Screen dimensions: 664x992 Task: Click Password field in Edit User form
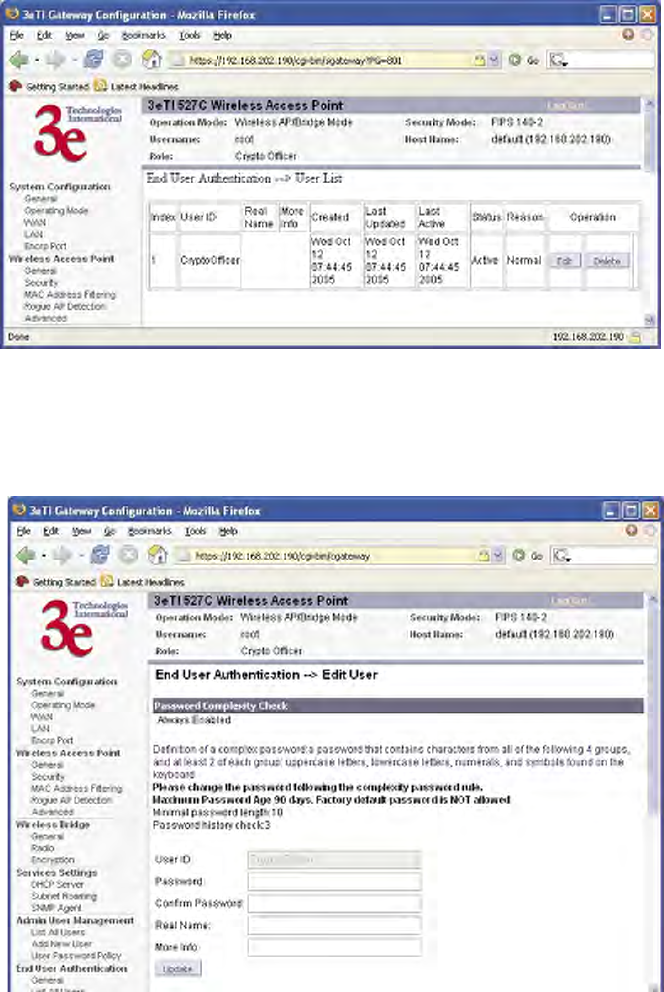[x=335, y=881]
